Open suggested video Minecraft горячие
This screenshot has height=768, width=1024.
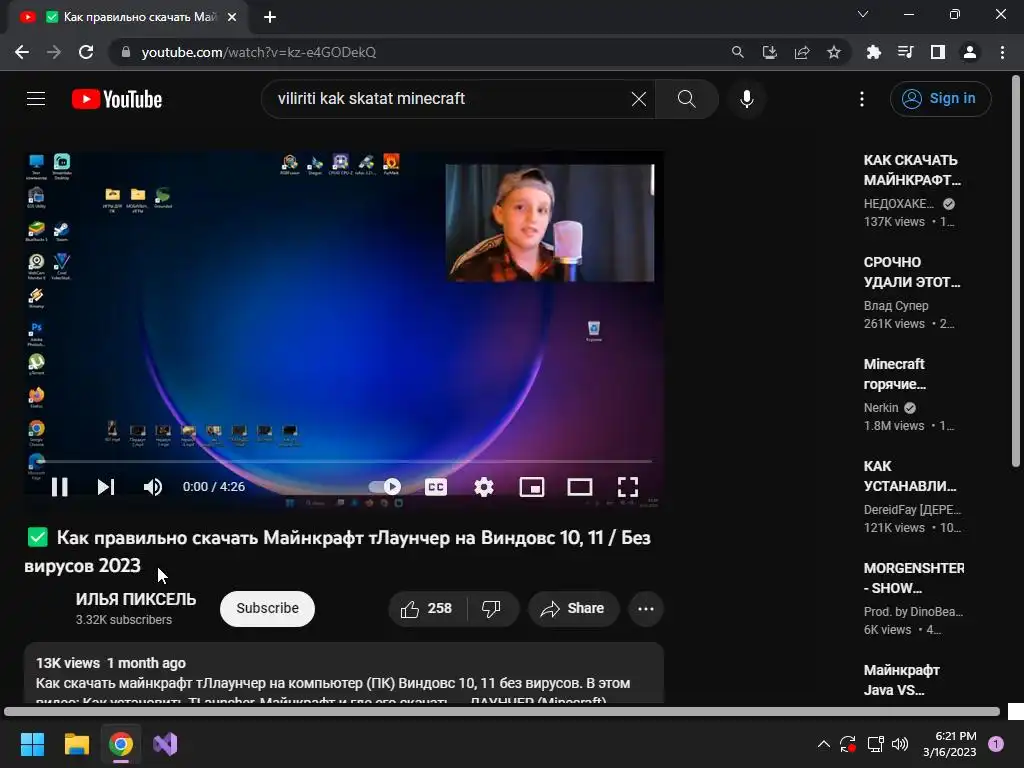point(895,374)
